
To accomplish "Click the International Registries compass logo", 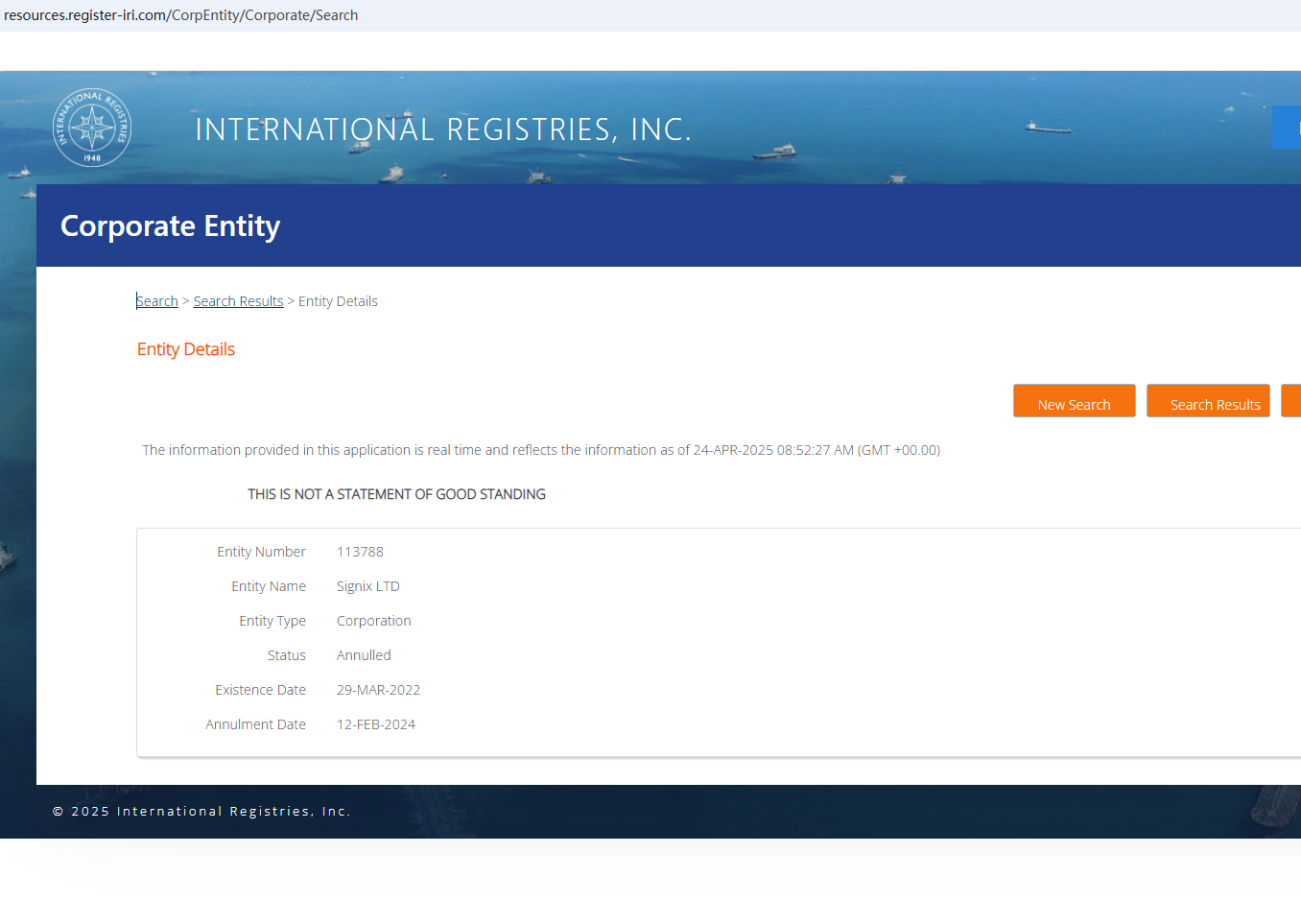I will 92,128.
